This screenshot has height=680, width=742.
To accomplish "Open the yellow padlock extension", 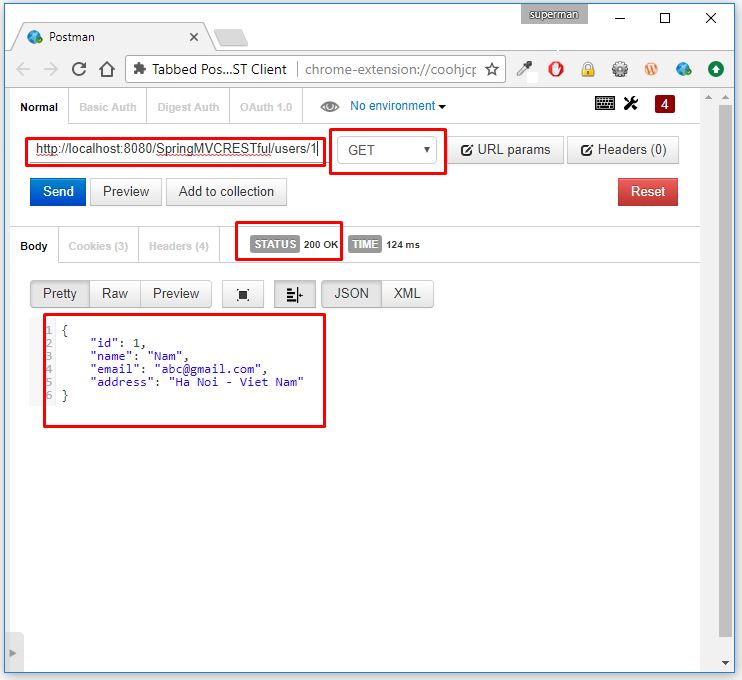I will [588, 70].
